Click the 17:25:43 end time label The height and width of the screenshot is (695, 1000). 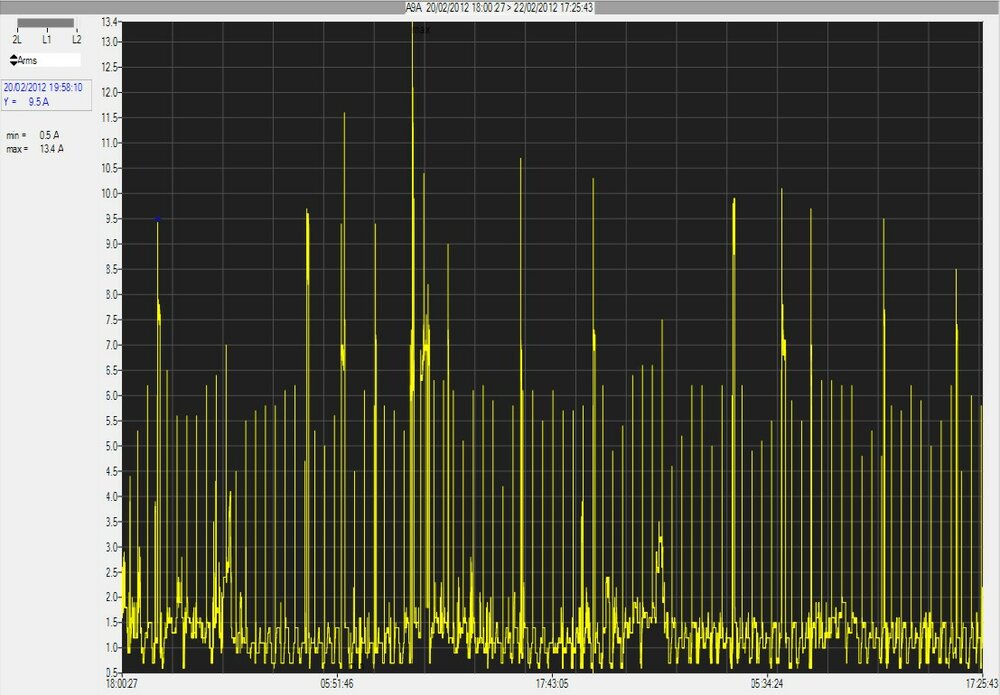[980, 684]
